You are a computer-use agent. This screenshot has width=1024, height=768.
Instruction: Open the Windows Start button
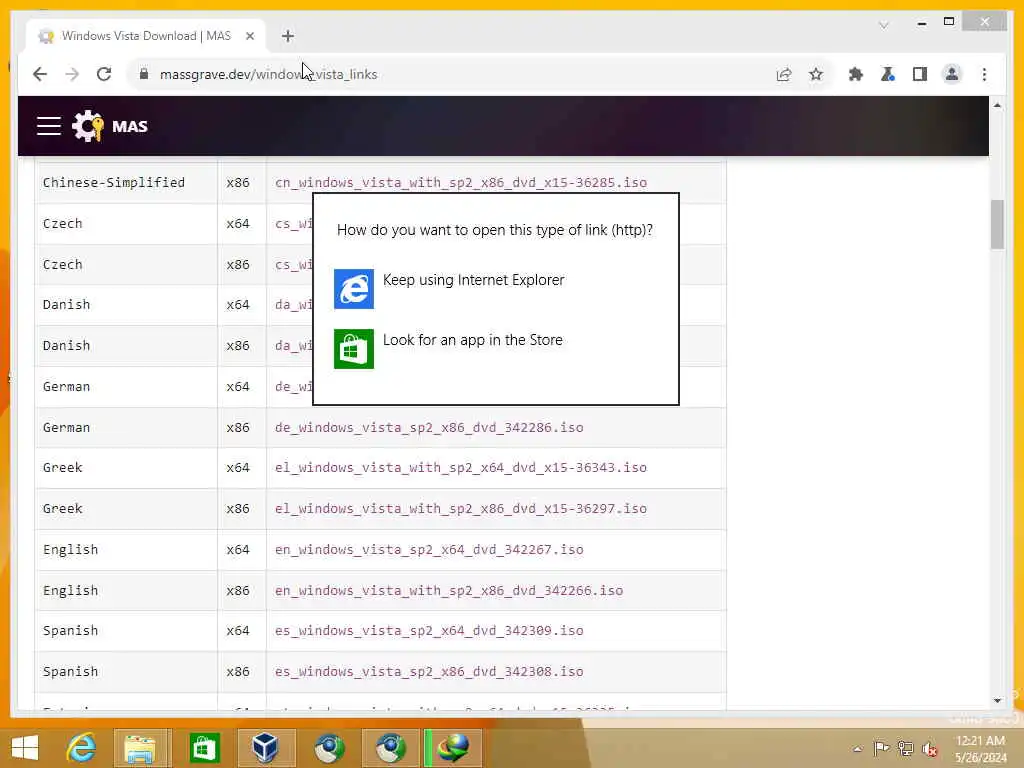(25, 748)
